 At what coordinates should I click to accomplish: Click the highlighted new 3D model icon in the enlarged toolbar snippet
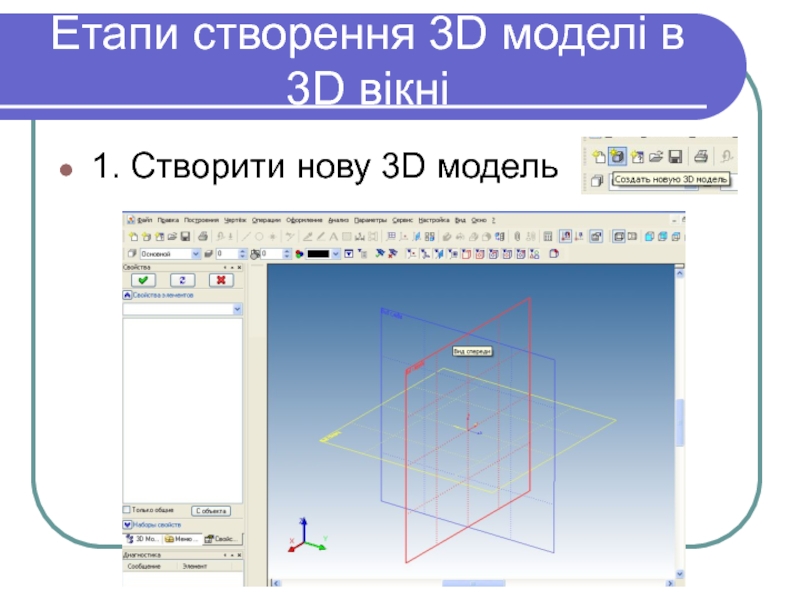617,156
